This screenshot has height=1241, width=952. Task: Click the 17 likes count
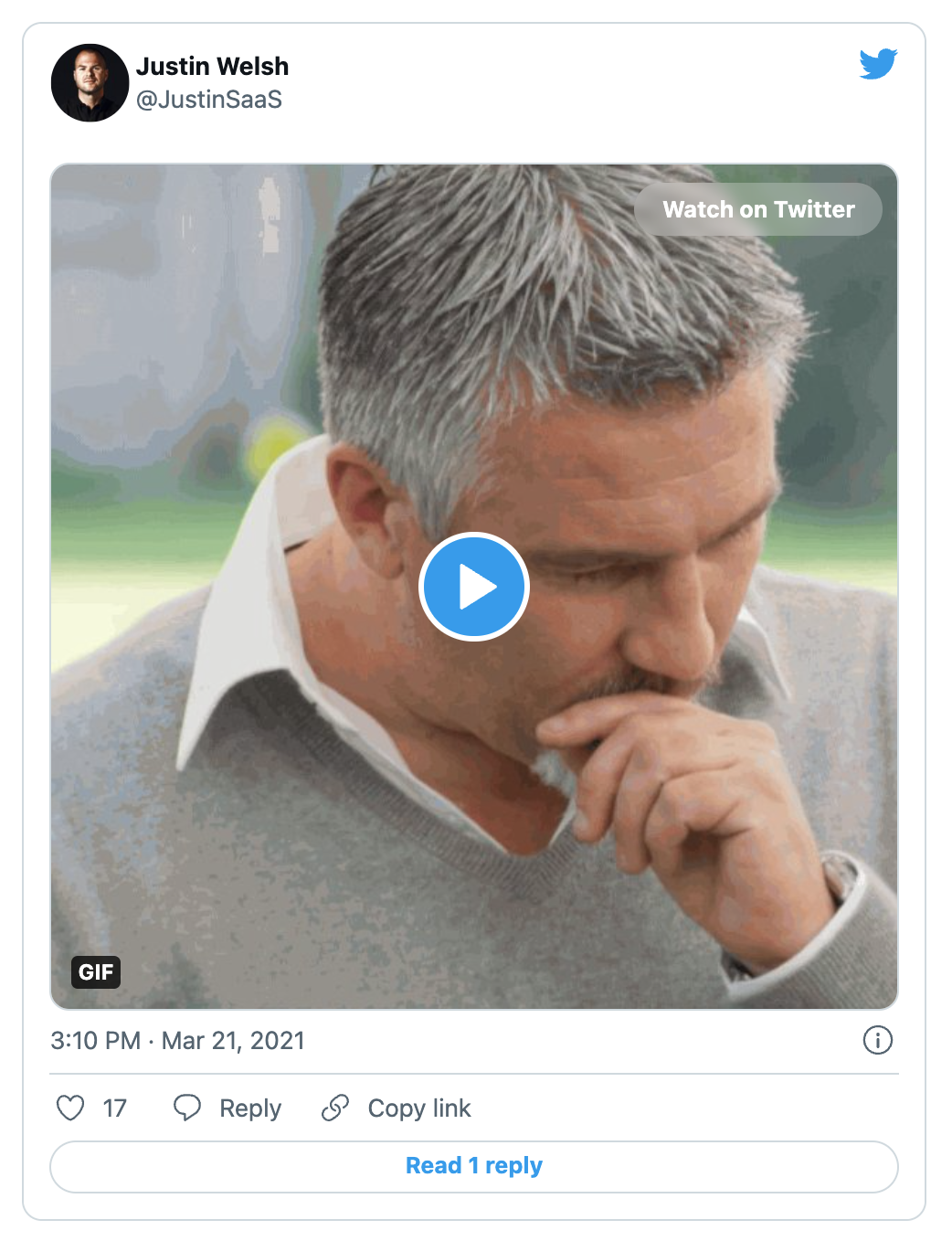pos(114,1108)
